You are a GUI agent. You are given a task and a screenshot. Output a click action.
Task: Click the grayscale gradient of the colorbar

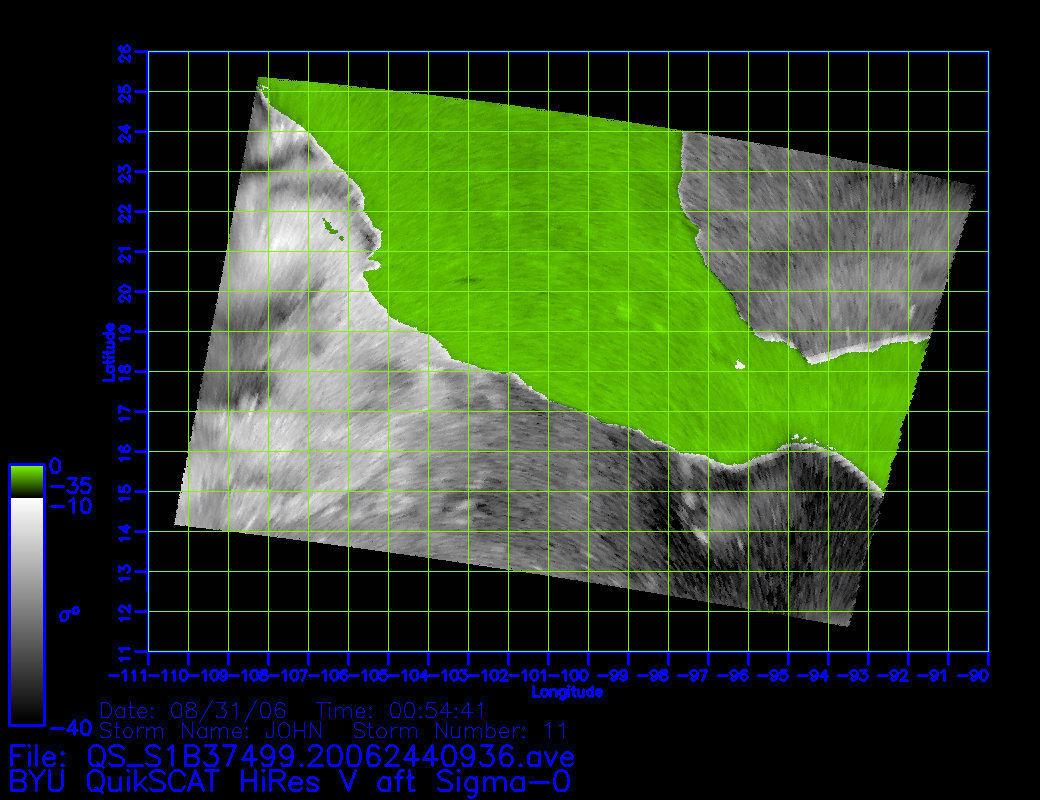tap(26, 600)
